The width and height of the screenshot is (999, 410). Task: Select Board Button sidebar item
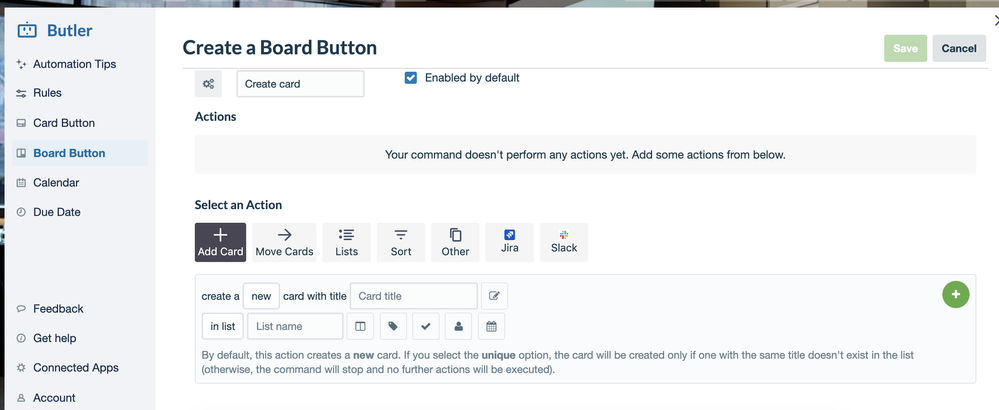click(80, 153)
